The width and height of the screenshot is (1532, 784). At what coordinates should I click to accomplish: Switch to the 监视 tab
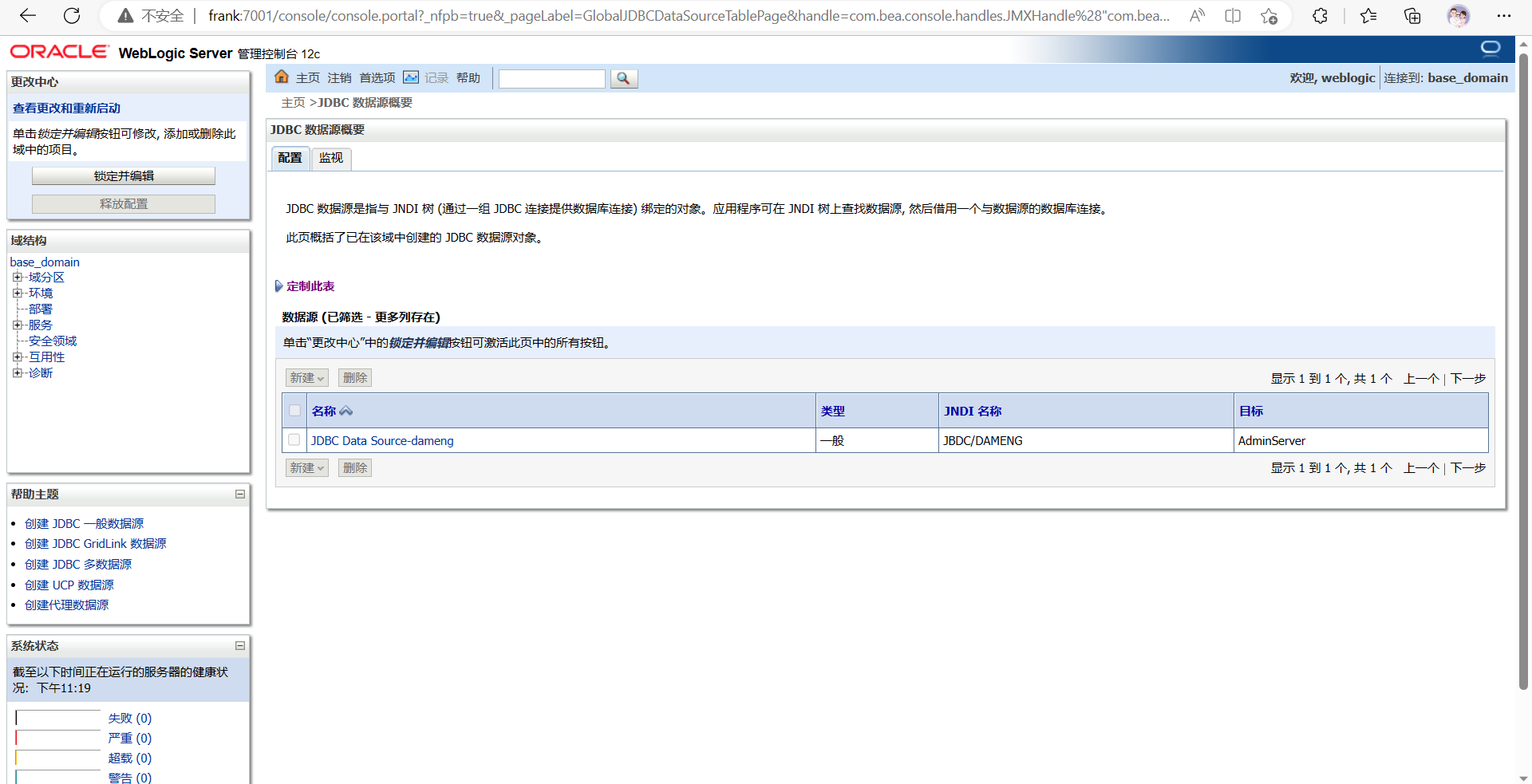tap(331, 158)
